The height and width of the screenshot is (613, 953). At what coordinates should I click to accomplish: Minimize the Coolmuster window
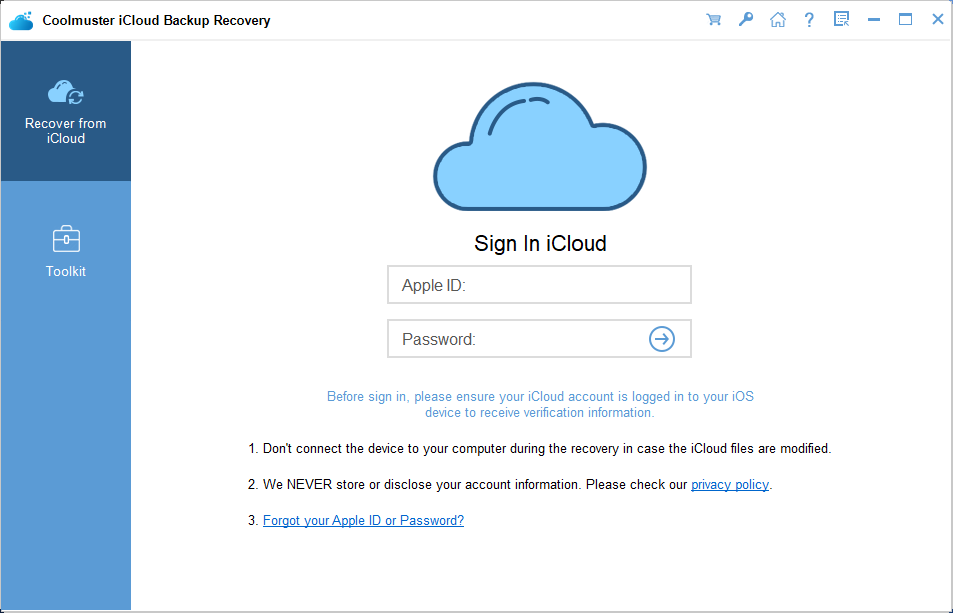click(874, 19)
